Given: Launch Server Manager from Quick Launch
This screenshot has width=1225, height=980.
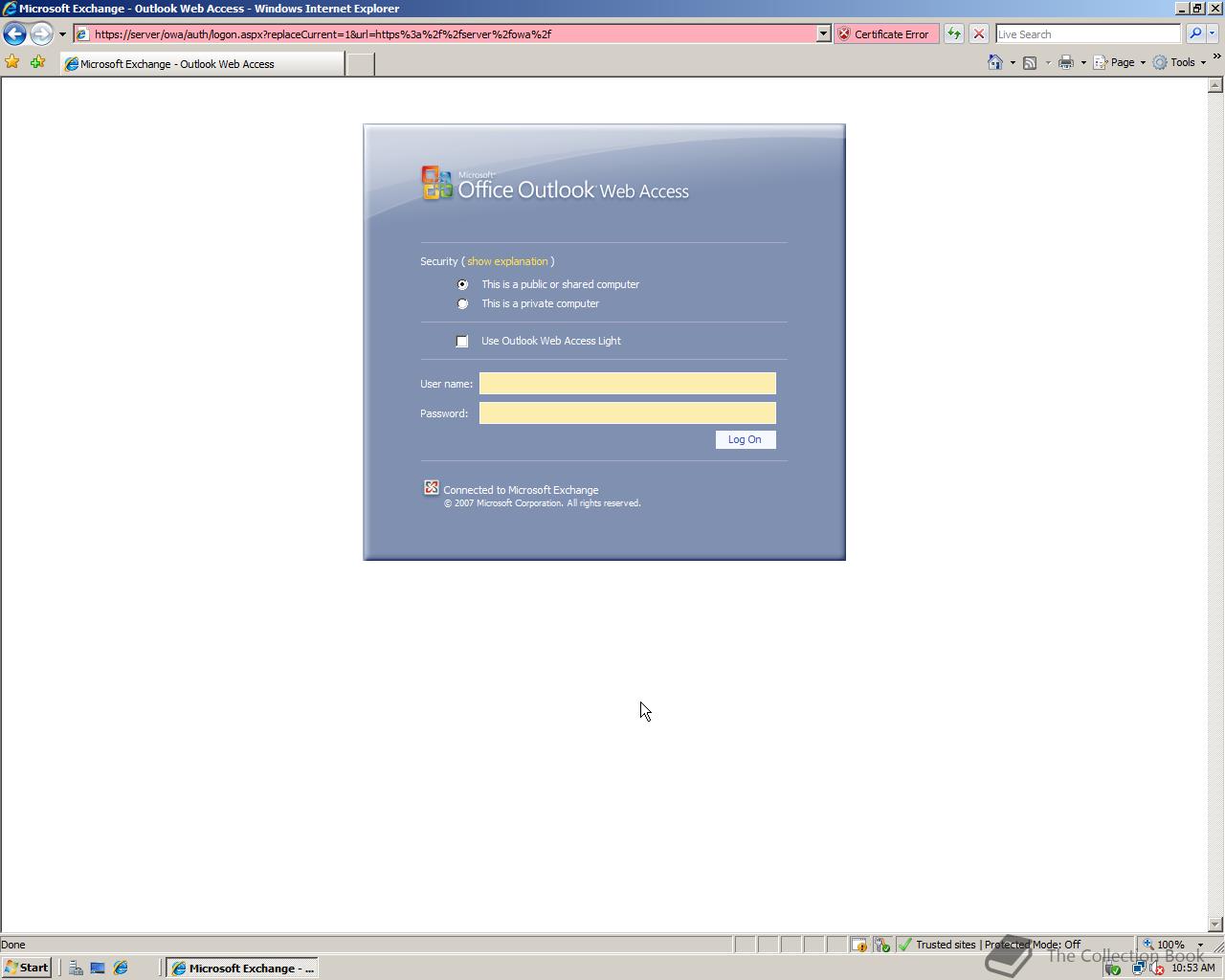Looking at the screenshot, I should click(x=76, y=968).
